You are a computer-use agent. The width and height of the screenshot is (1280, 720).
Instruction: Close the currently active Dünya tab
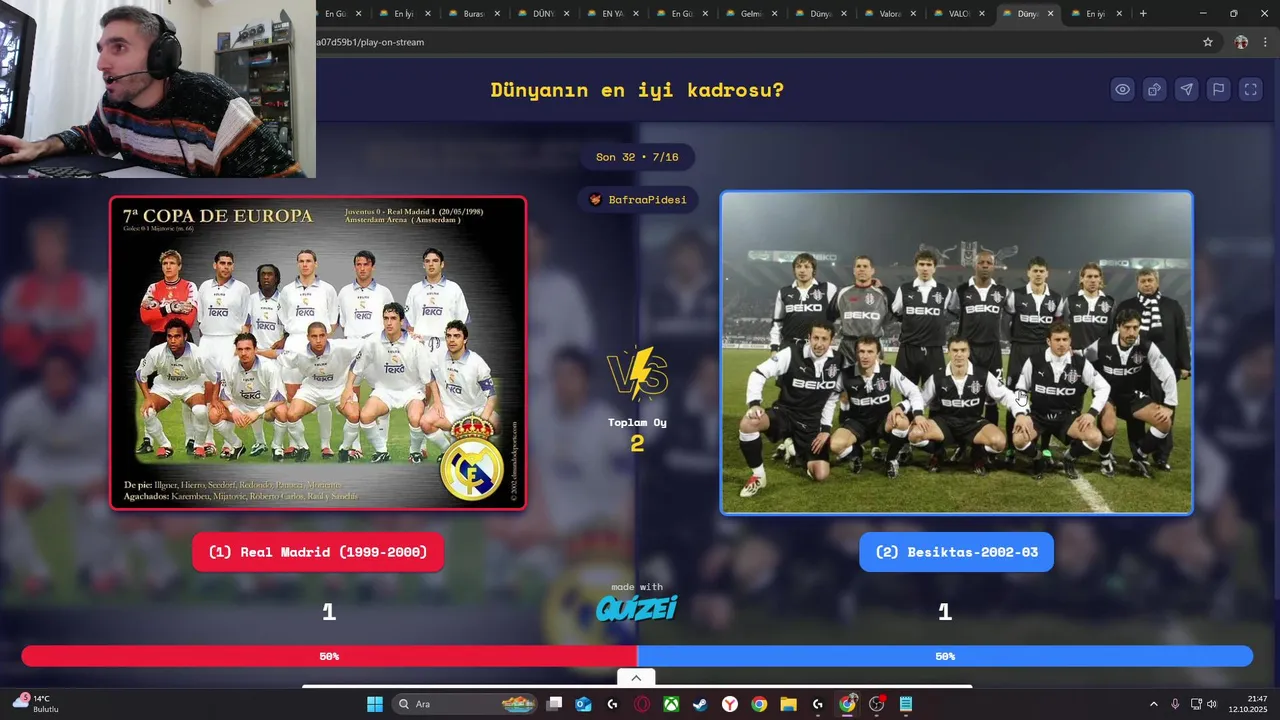point(1050,14)
